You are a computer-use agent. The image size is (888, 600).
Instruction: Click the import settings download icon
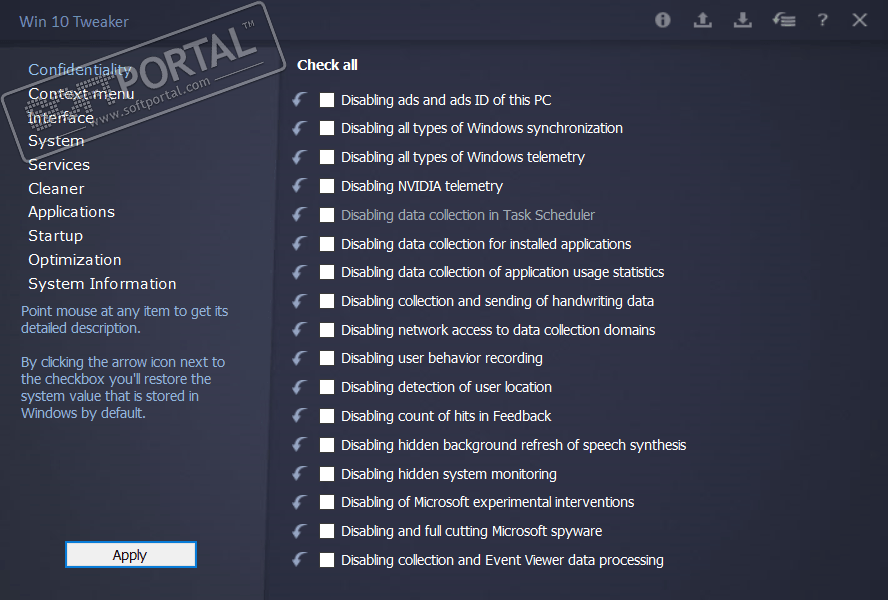(x=742, y=20)
